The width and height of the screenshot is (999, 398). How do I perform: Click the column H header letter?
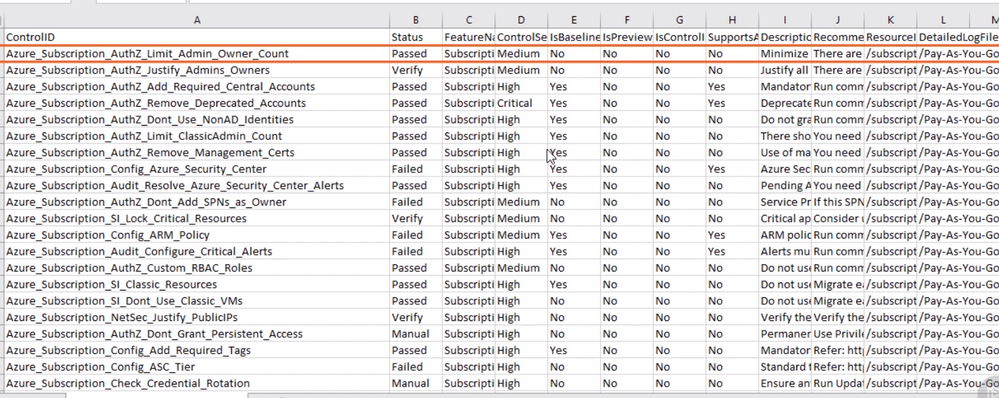(x=732, y=20)
